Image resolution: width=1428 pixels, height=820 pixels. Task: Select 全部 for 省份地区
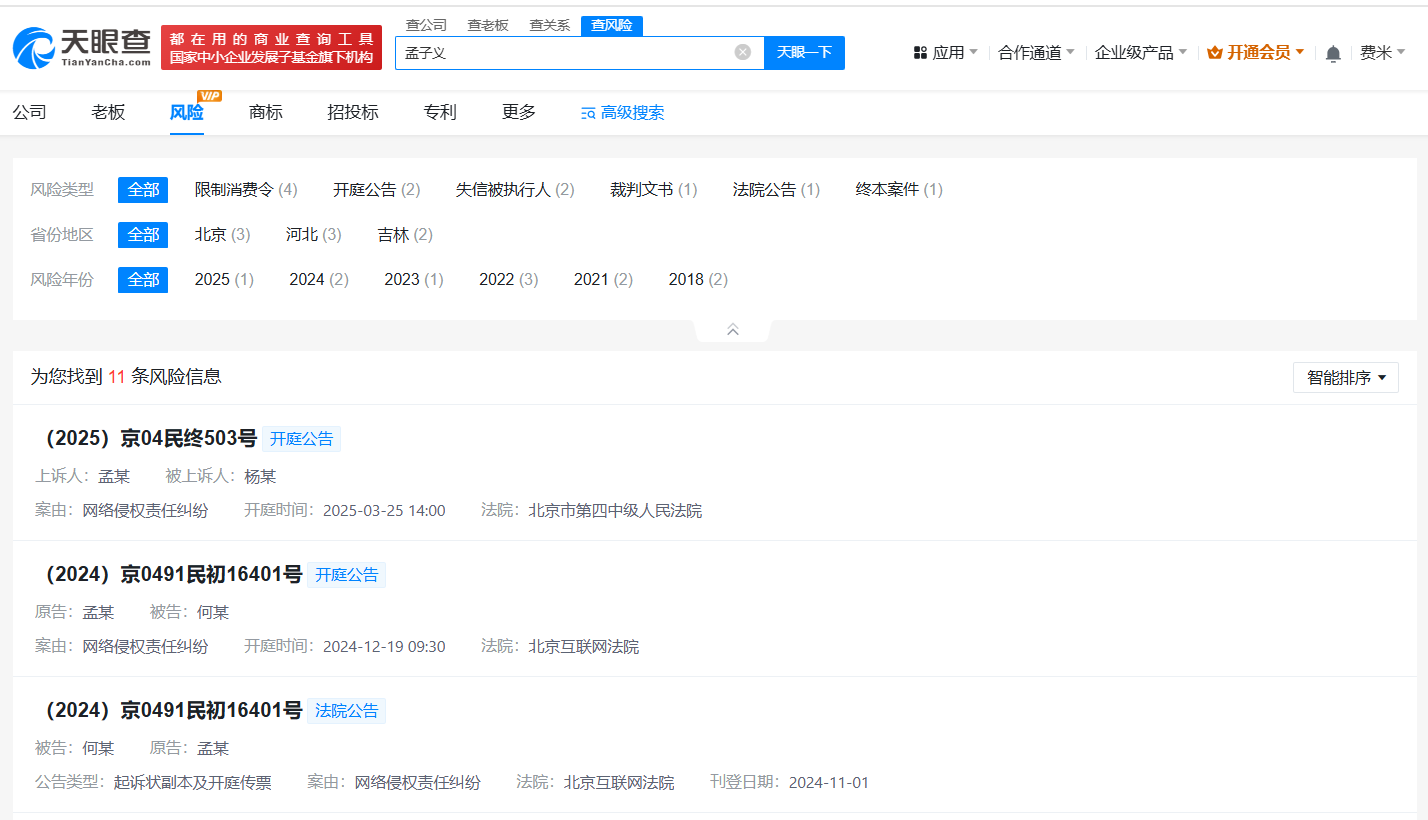coord(143,235)
